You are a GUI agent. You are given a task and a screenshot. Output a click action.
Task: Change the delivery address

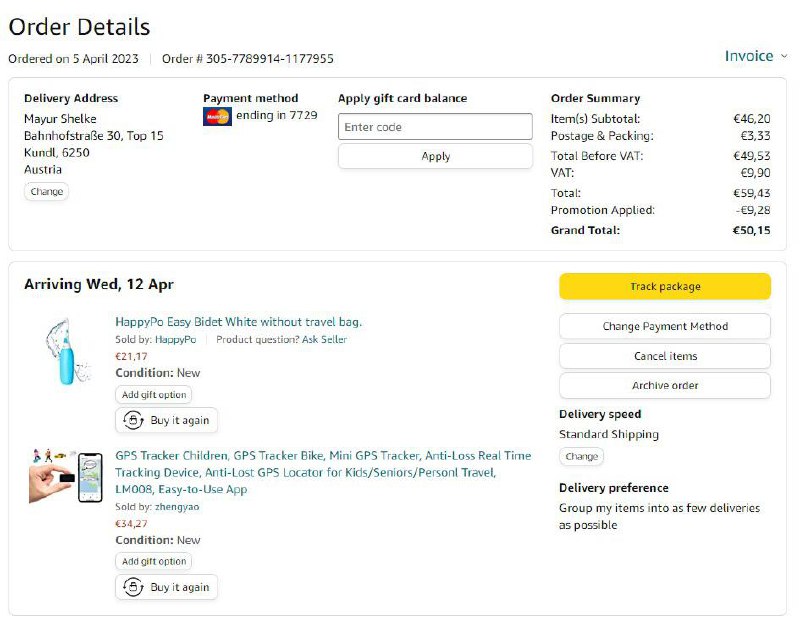(x=46, y=191)
